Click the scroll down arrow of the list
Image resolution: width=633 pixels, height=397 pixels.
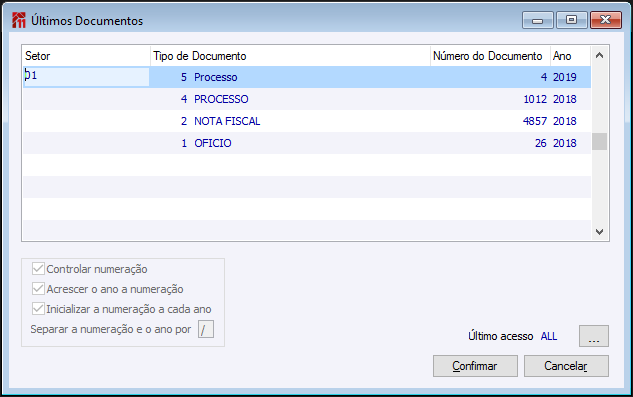[599, 232]
